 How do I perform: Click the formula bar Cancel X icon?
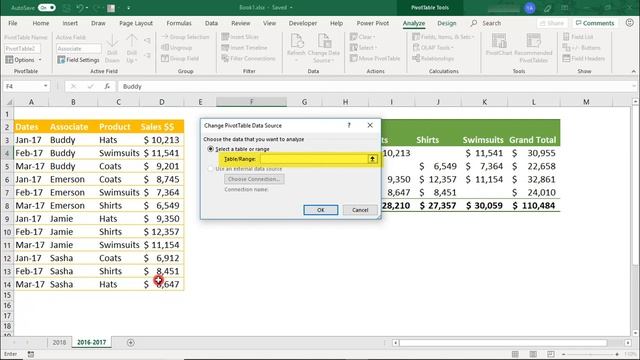point(73,86)
